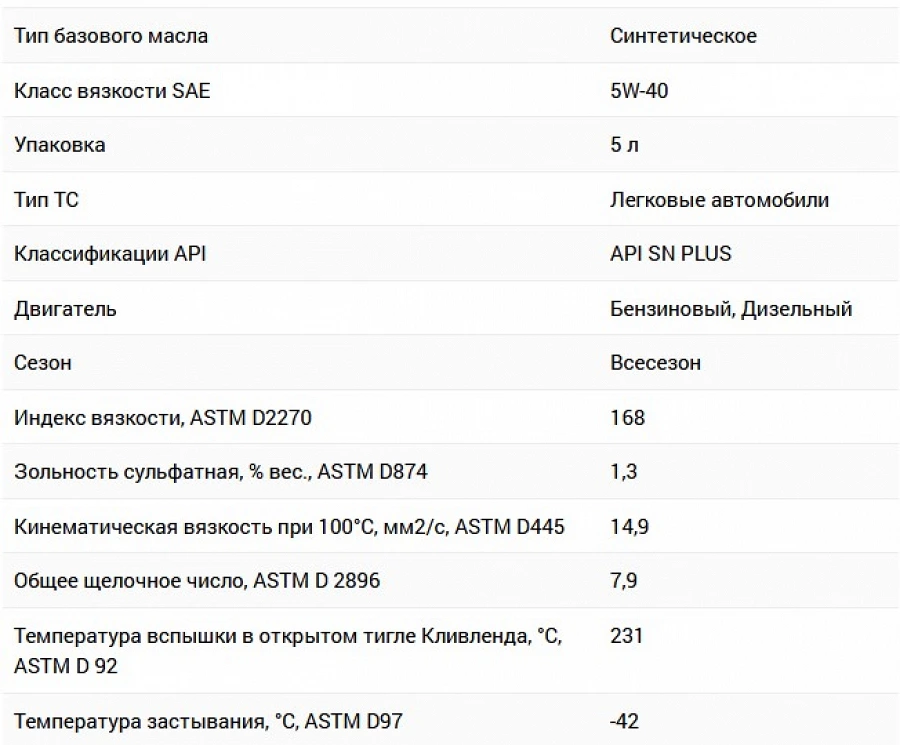900x745 pixels.
Task: Click the 'Двигатель' row label
Action: point(65,309)
